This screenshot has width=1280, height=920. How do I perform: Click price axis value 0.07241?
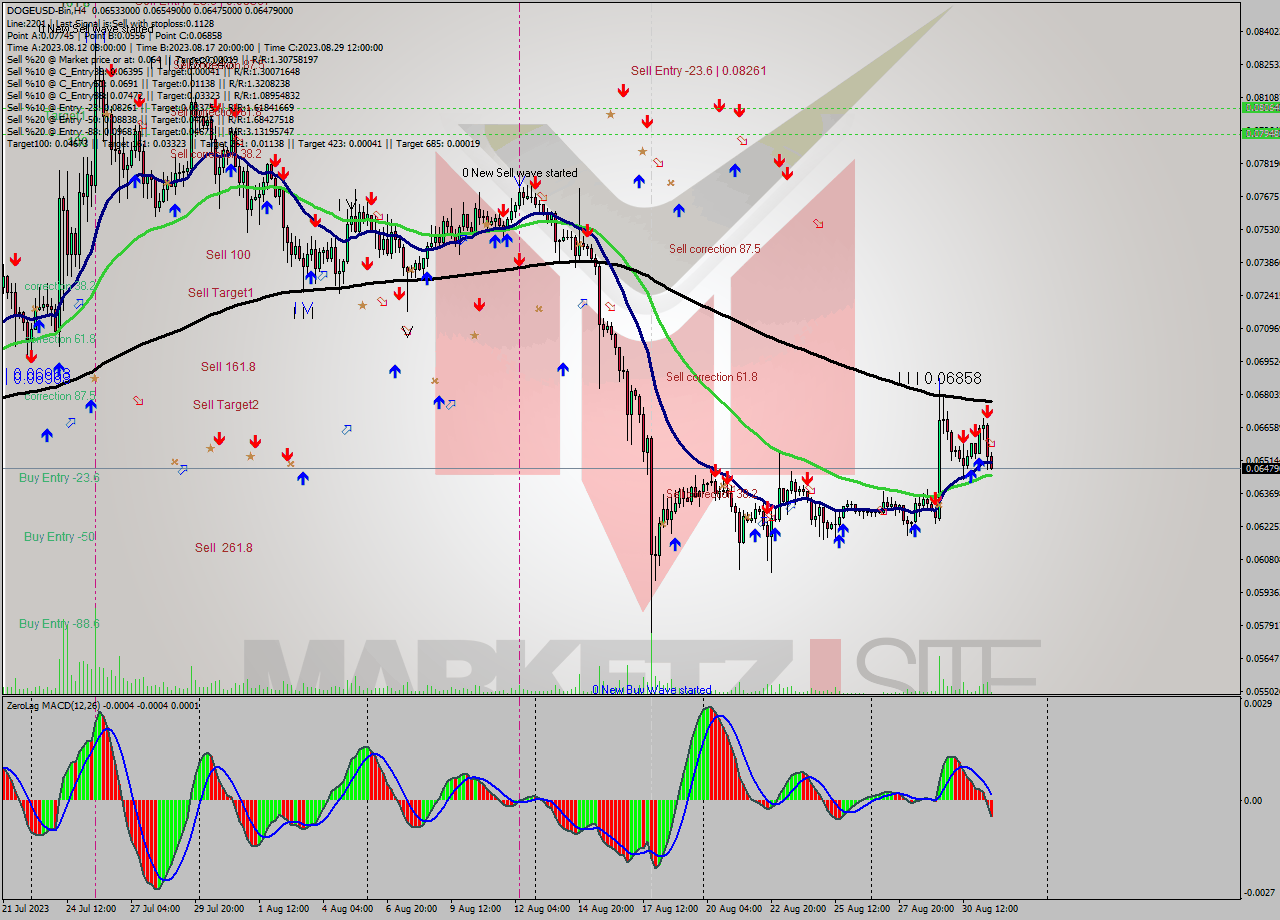[x=1262, y=295]
